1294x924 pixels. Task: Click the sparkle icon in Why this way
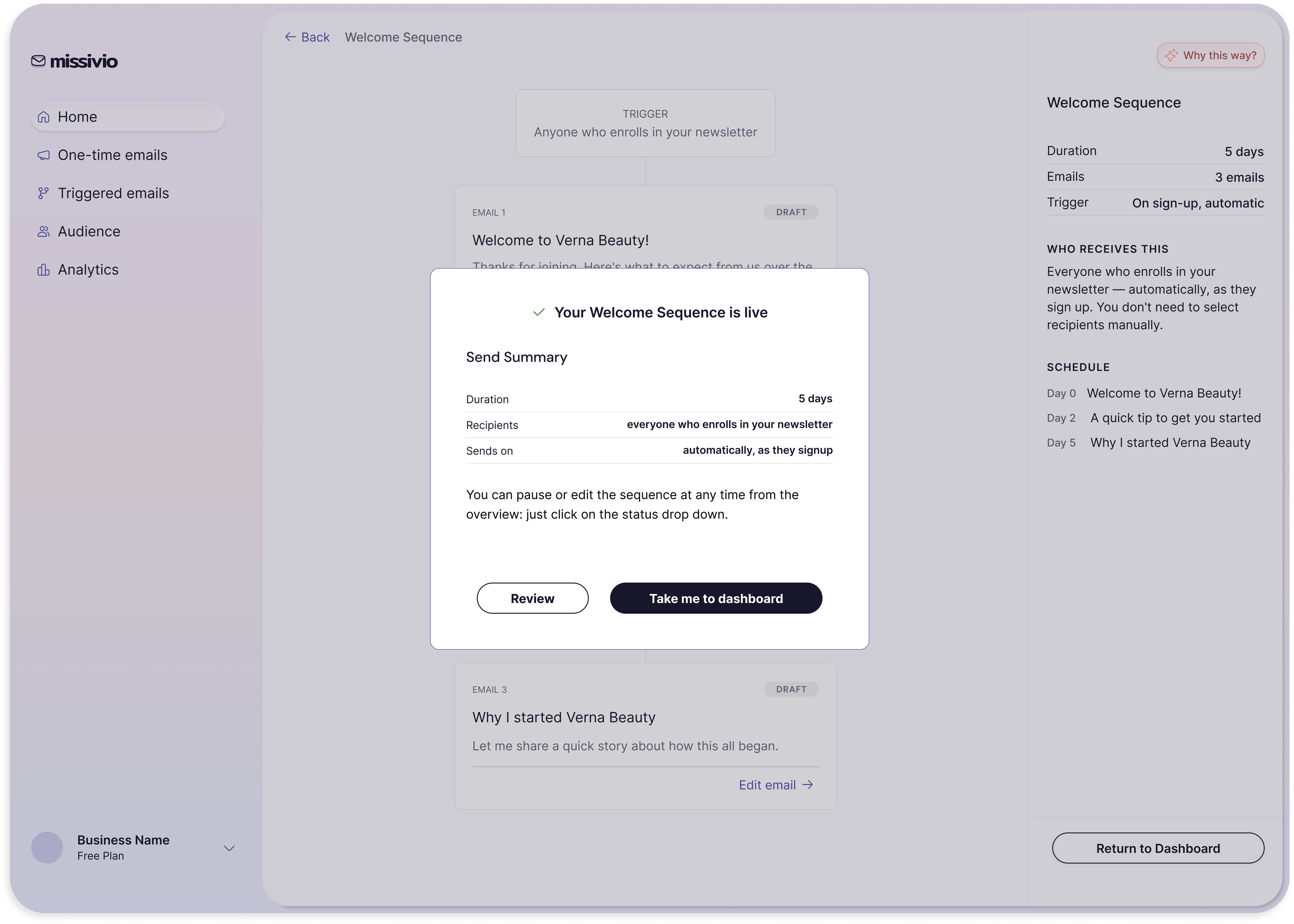1171,55
